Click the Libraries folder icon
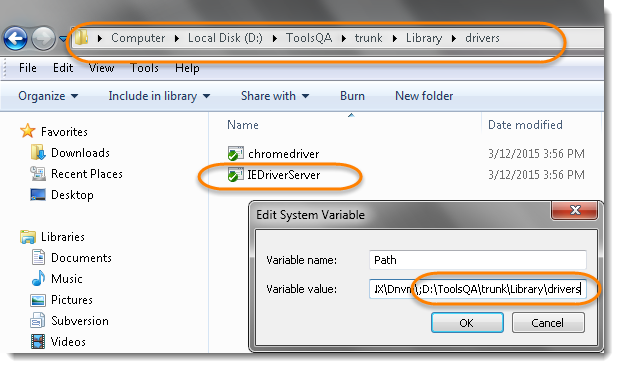Viewport: 619px width, 368px height. tap(28, 237)
